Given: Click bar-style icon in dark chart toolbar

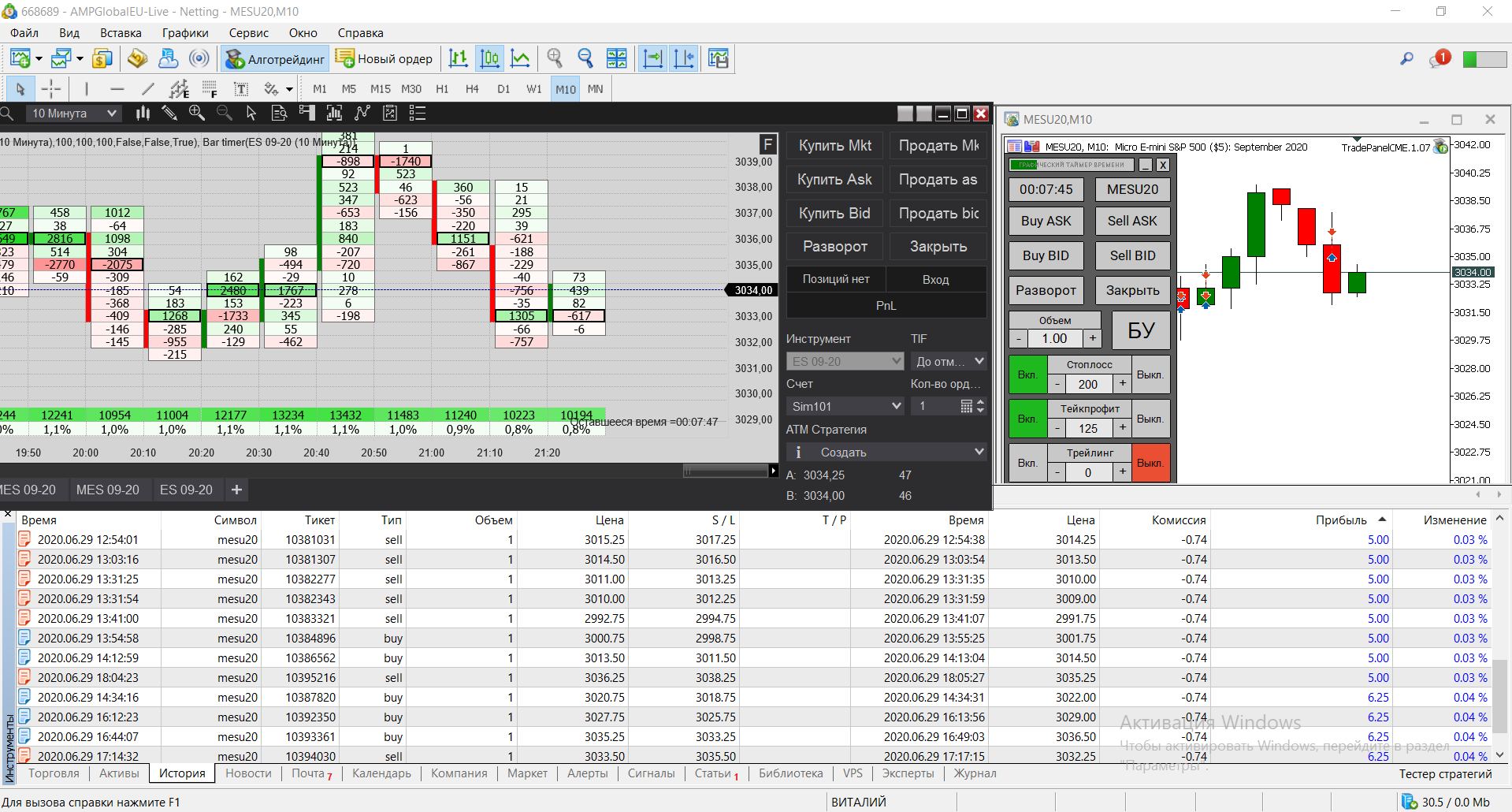Looking at the screenshot, I should click(143, 114).
